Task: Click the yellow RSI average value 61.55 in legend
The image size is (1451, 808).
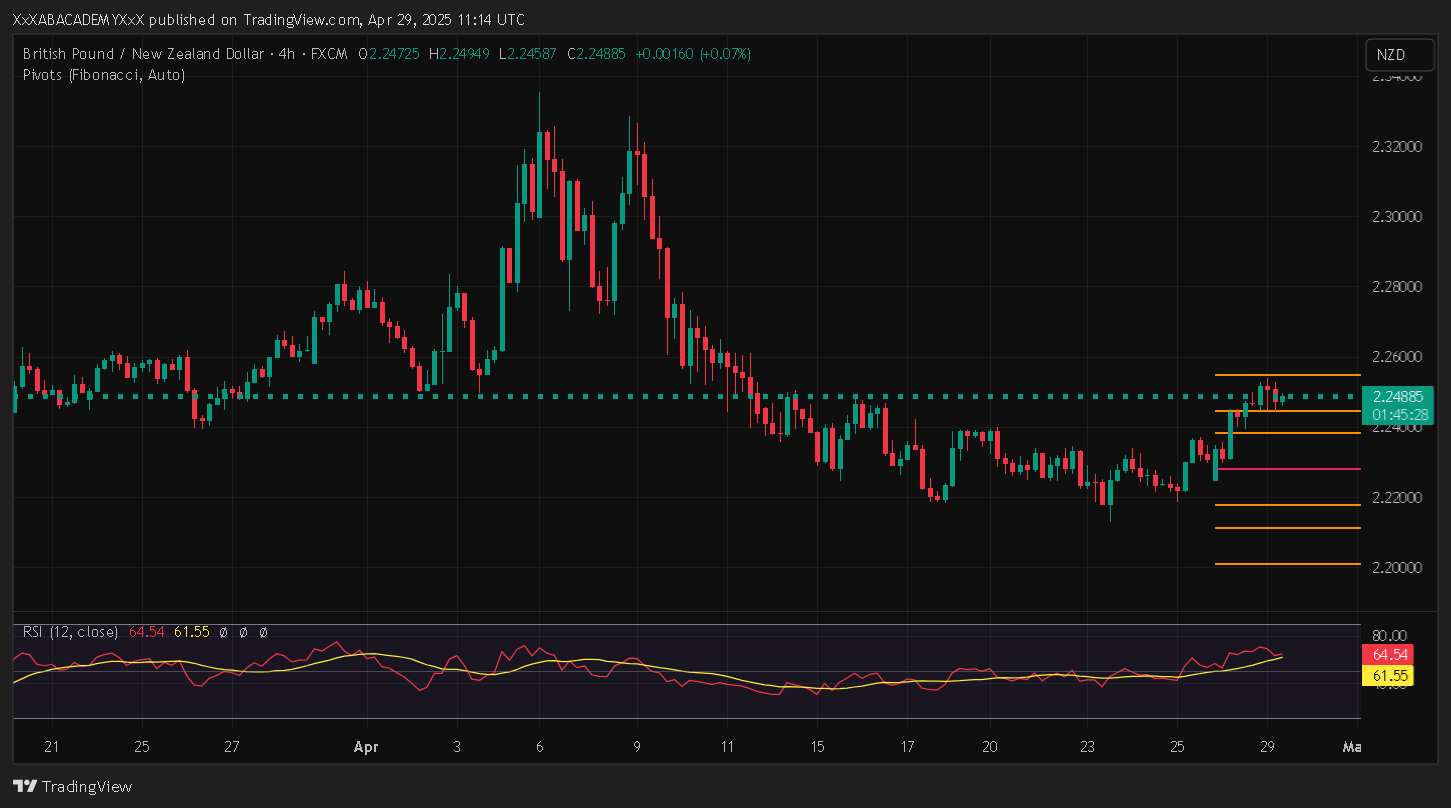Action: tap(192, 632)
